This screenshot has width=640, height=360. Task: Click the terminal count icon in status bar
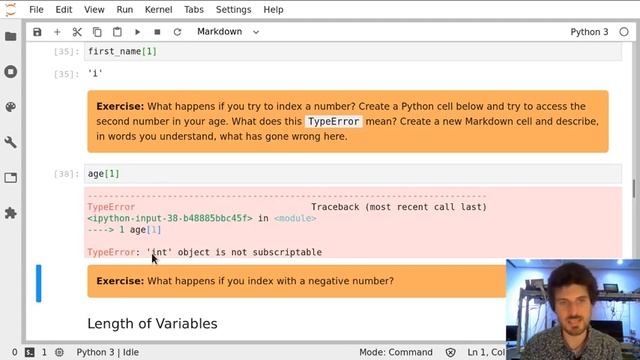[x=30, y=352]
